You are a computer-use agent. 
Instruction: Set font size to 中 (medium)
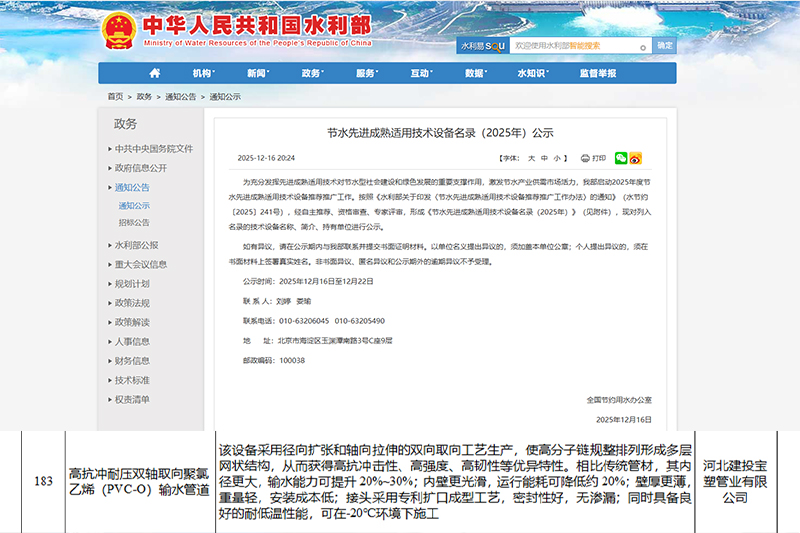(544, 158)
